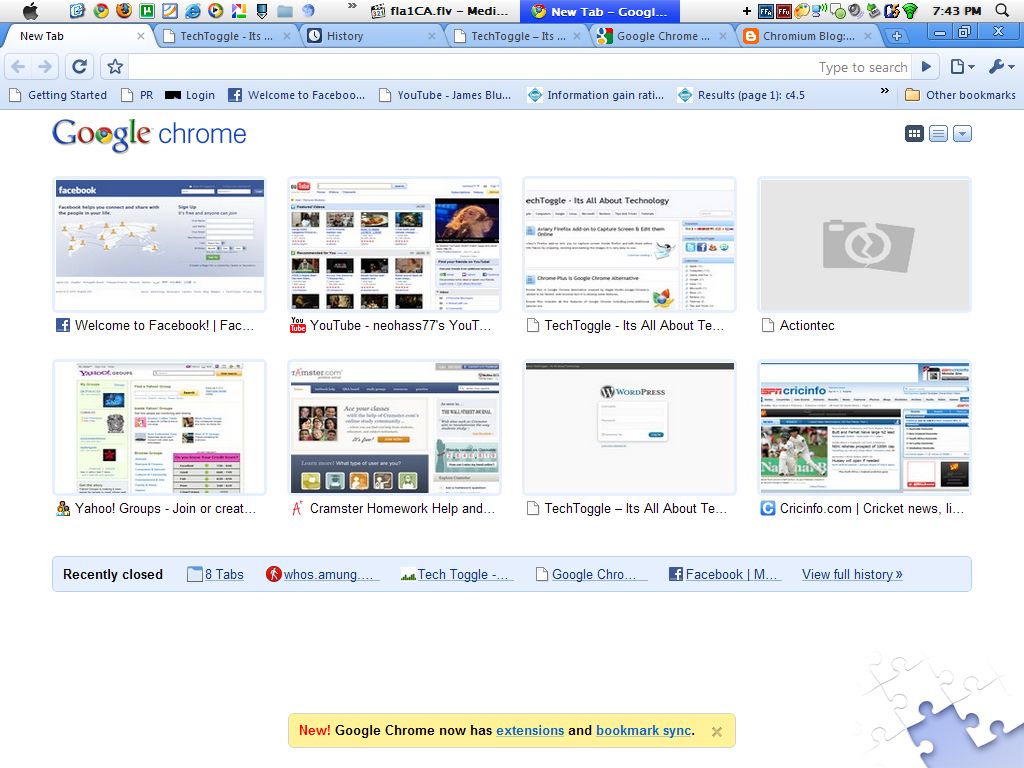Reload the page with the refresh icon
The width and height of the screenshot is (1024, 768).
click(80, 67)
